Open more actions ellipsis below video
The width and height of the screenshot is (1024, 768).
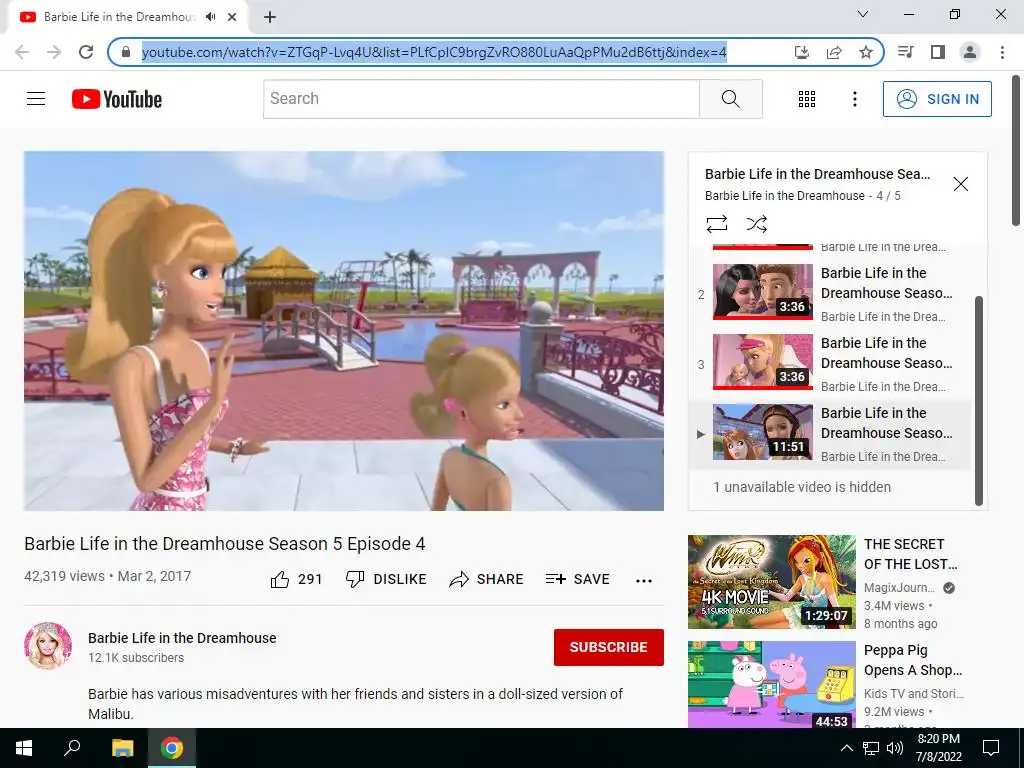(x=644, y=581)
